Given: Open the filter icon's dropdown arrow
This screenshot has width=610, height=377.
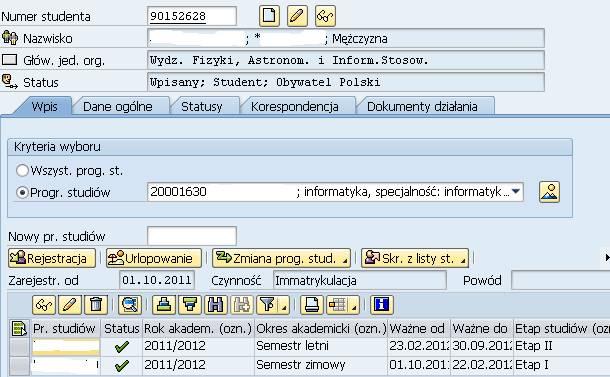Looking at the screenshot, I should pos(284,308).
